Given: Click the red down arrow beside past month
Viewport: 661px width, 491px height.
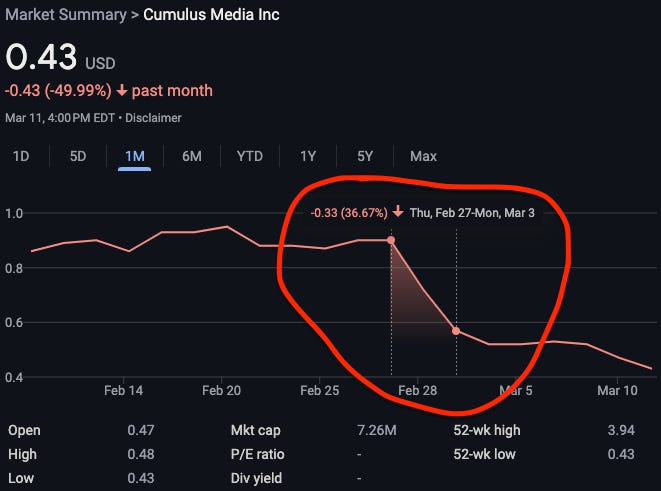Looking at the screenshot, I should click(x=122, y=90).
